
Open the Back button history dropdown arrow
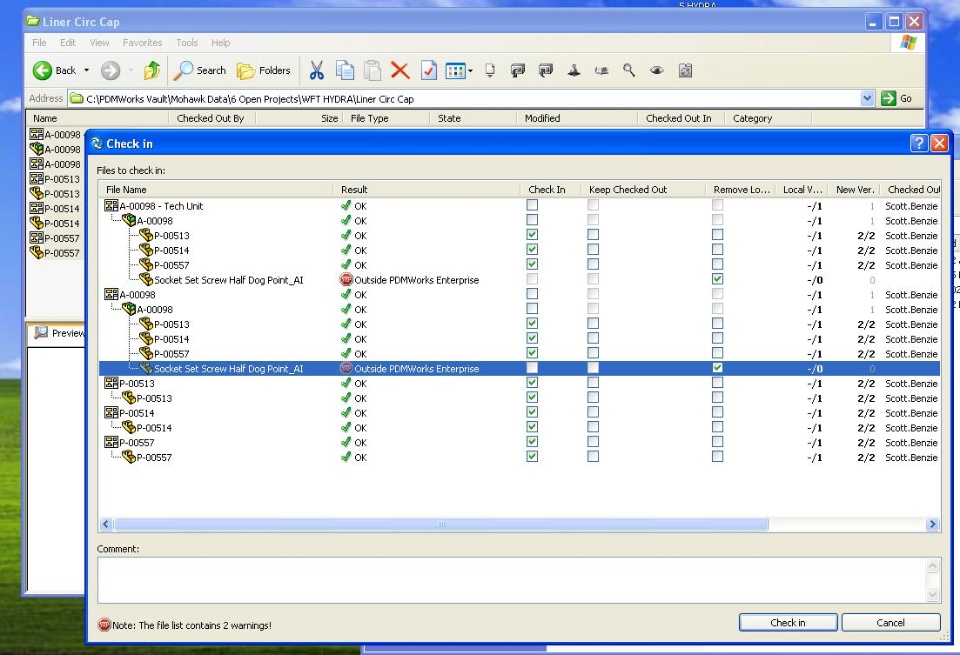(x=86, y=70)
